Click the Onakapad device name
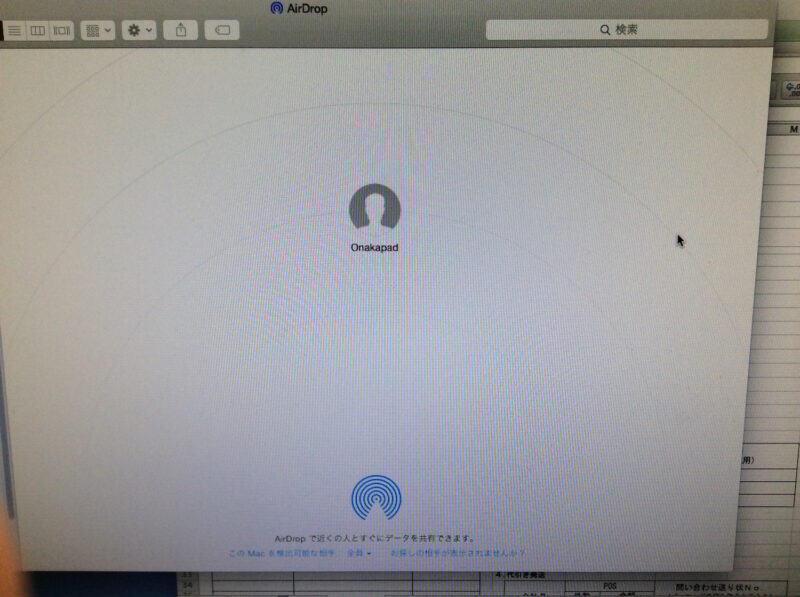This screenshot has width=800, height=597. point(374,247)
